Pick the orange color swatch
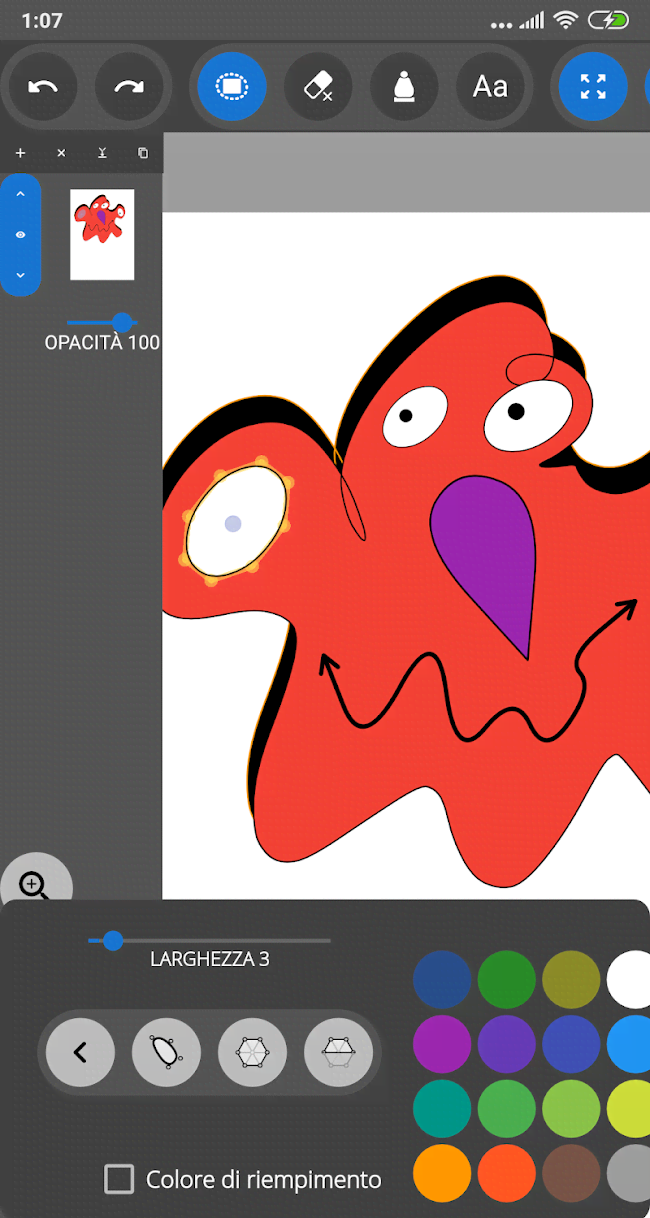 point(442,1173)
